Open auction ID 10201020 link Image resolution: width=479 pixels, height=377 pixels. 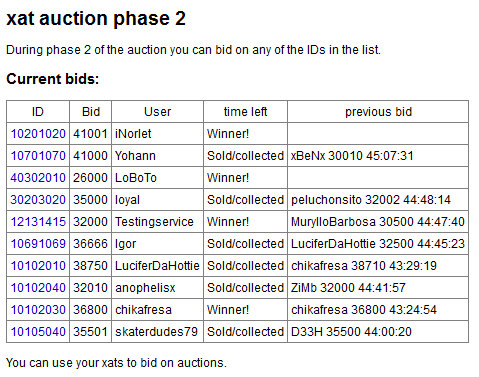(38, 134)
